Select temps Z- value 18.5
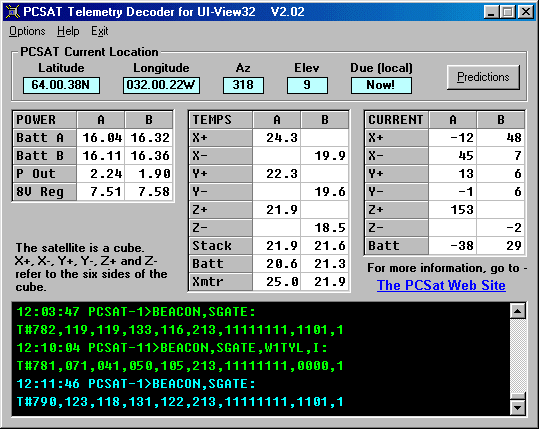The image size is (539, 429). [x=325, y=228]
